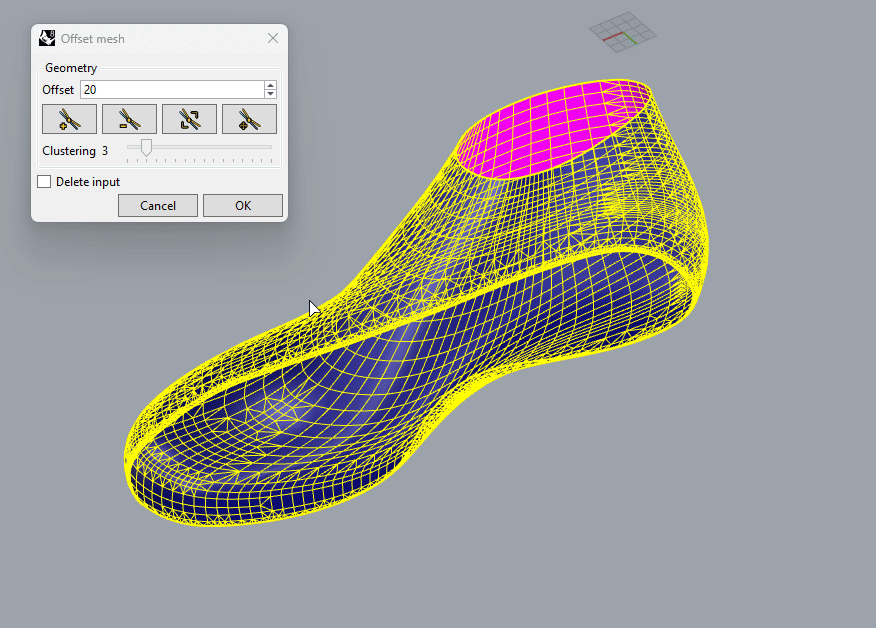876x628 pixels.
Task: Click the Clustering label in the dialog
Action: point(69,151)
